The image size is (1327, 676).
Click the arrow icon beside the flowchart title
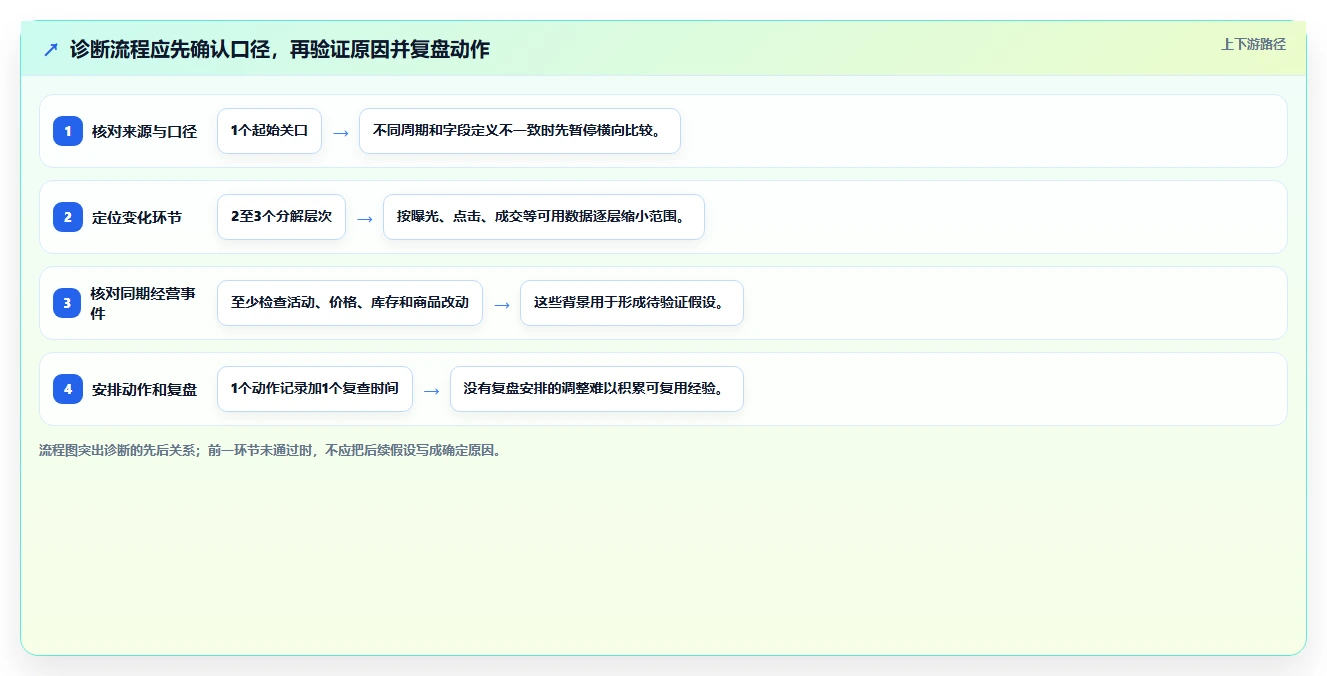tap(51, 49)
